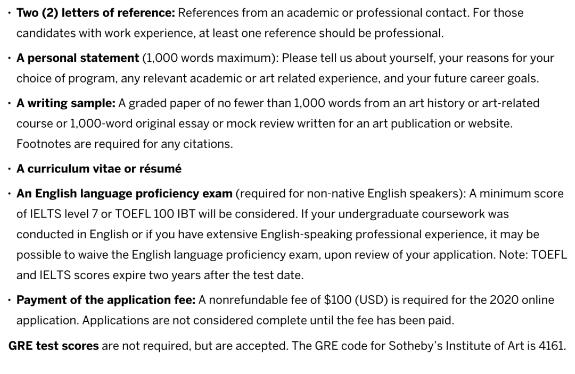Image resolution: width=575 pixels, height=374 pixels.
Task: Click 'Payment of the application fee:' heading
Action: point(106,300)
